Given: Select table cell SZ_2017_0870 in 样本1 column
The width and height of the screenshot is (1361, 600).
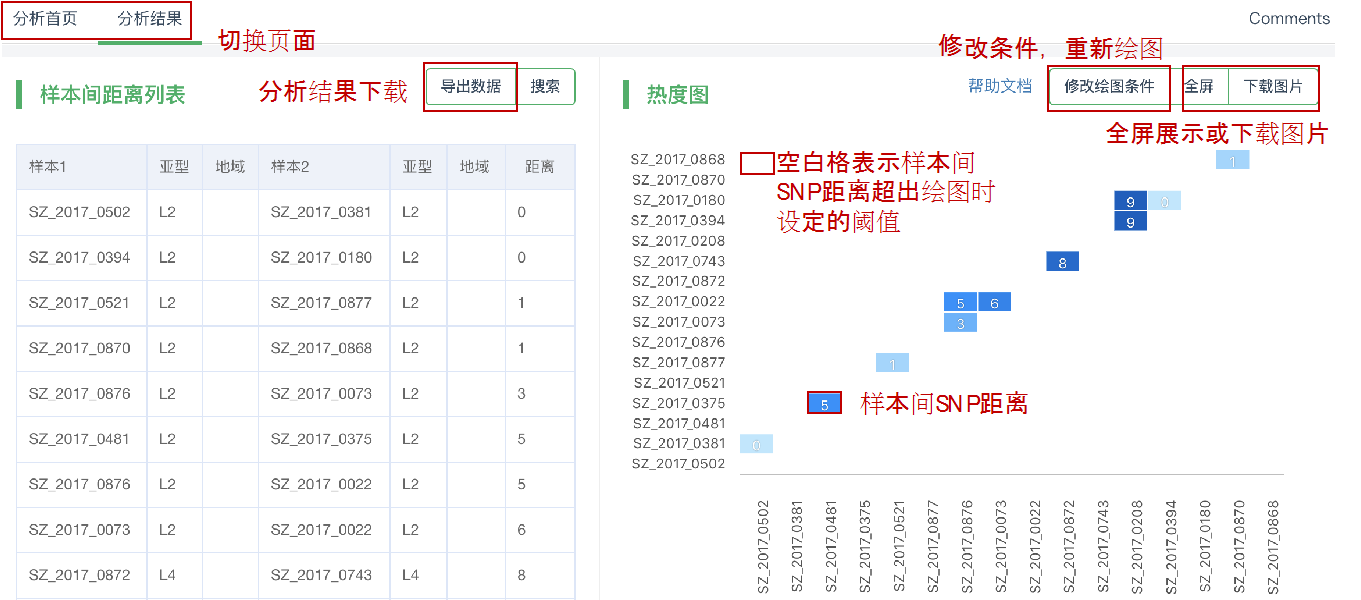Looking at the screenshot, I should click(x=80, y=348).
